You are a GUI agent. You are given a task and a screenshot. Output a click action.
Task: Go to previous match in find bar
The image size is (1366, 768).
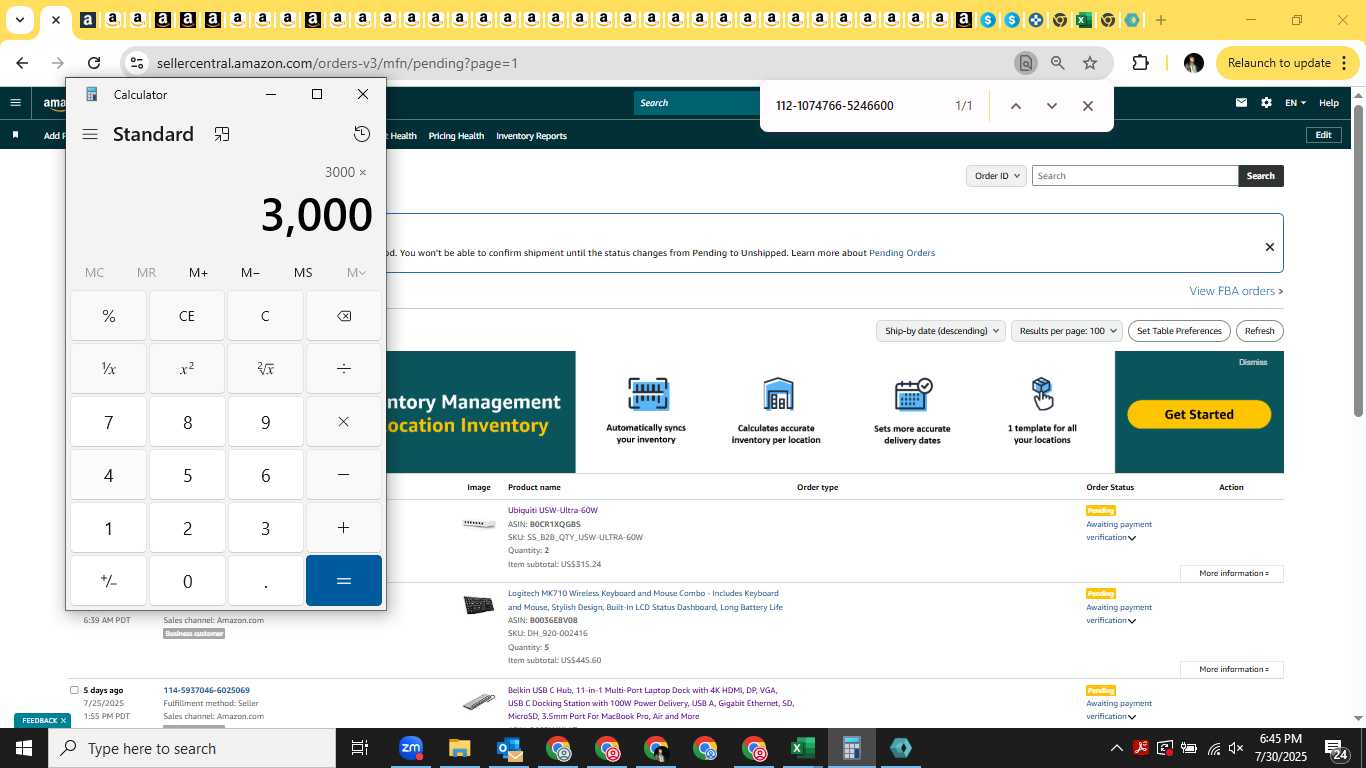tap(1015, 106)
